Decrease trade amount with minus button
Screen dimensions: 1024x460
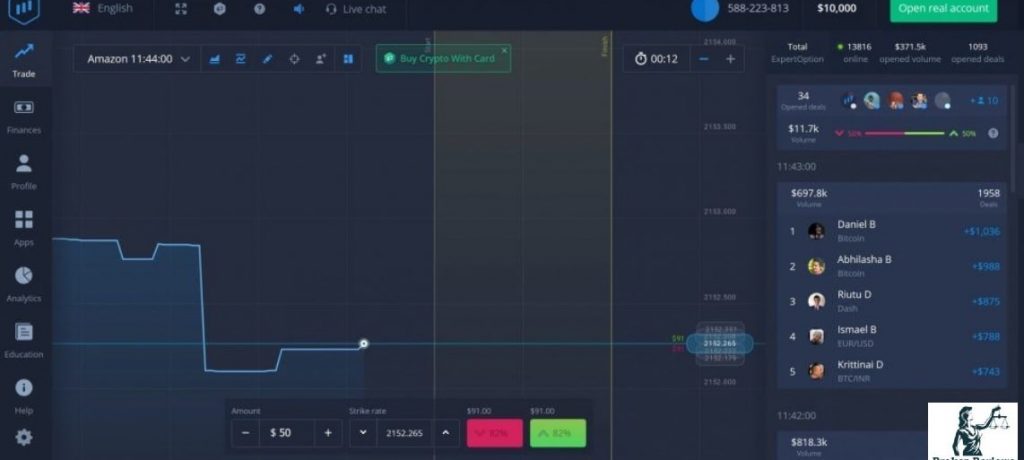click(x=246, y=433)
